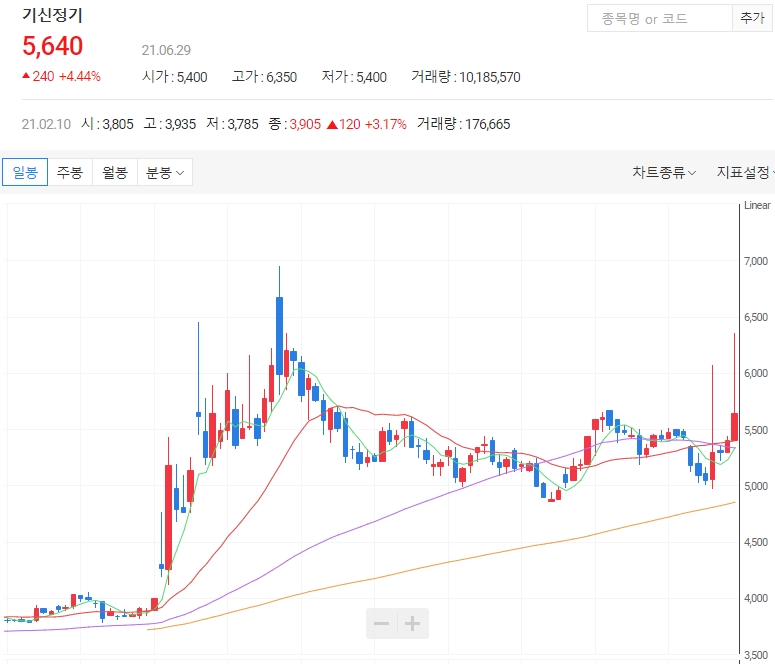Click the change value 240 +4.44%

click(61, 76)
